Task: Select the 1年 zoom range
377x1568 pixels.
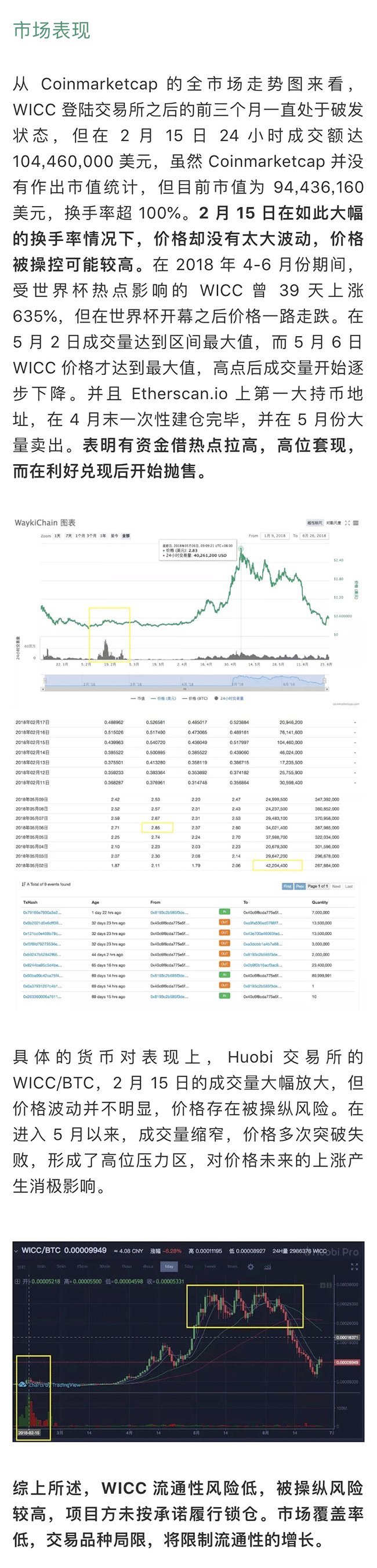Action: [103, 535]
